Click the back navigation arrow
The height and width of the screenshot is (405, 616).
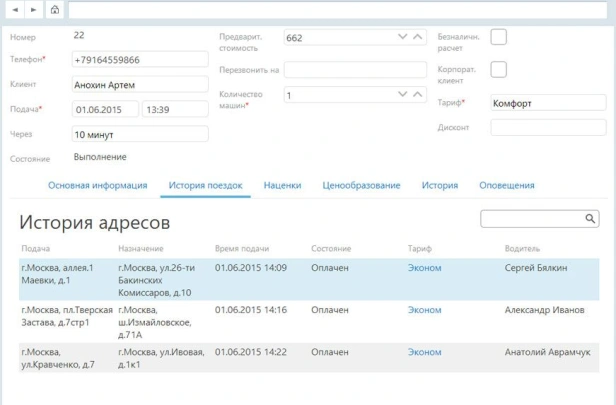(16, 10)
